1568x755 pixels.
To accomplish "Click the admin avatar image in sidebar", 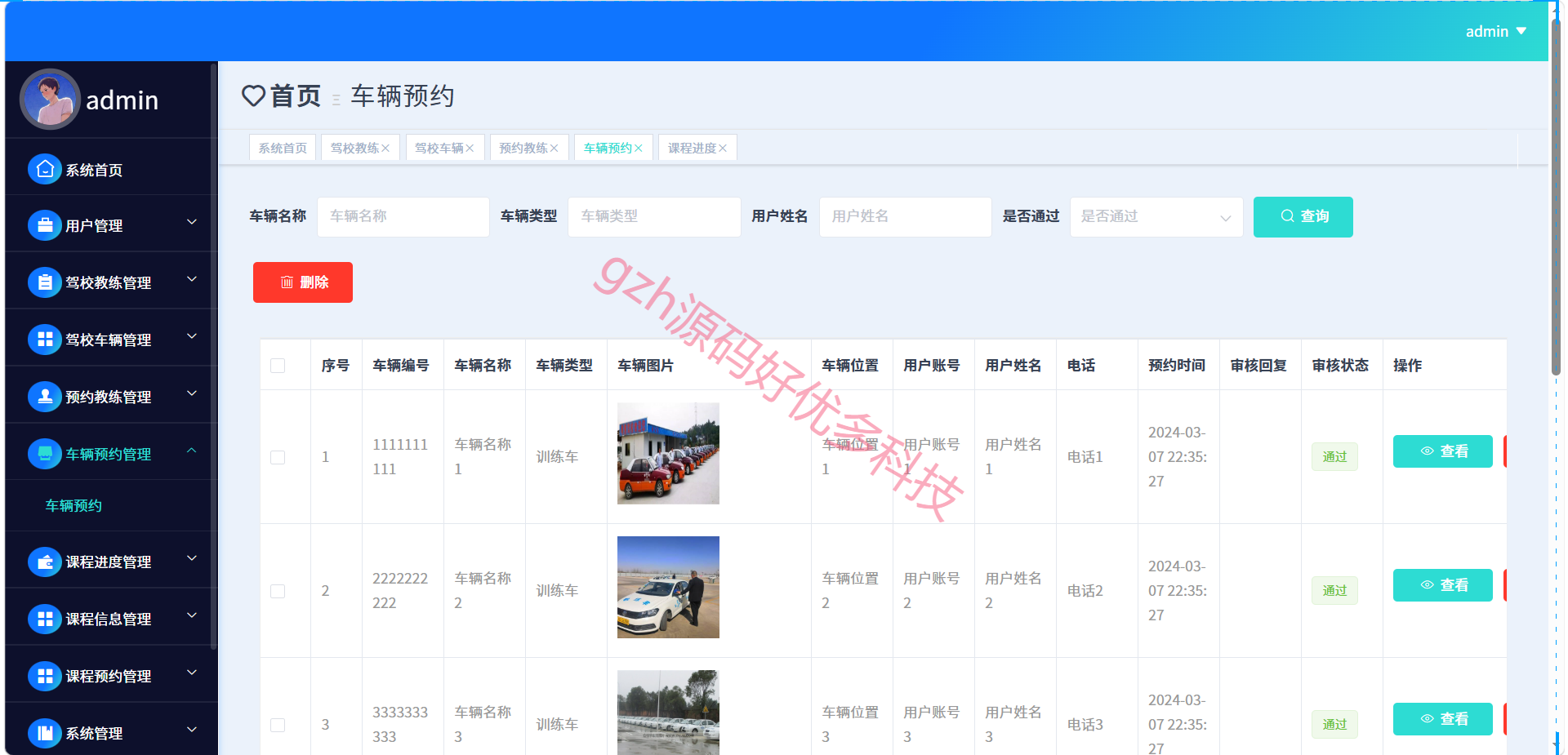I will [x=50, y=99].
